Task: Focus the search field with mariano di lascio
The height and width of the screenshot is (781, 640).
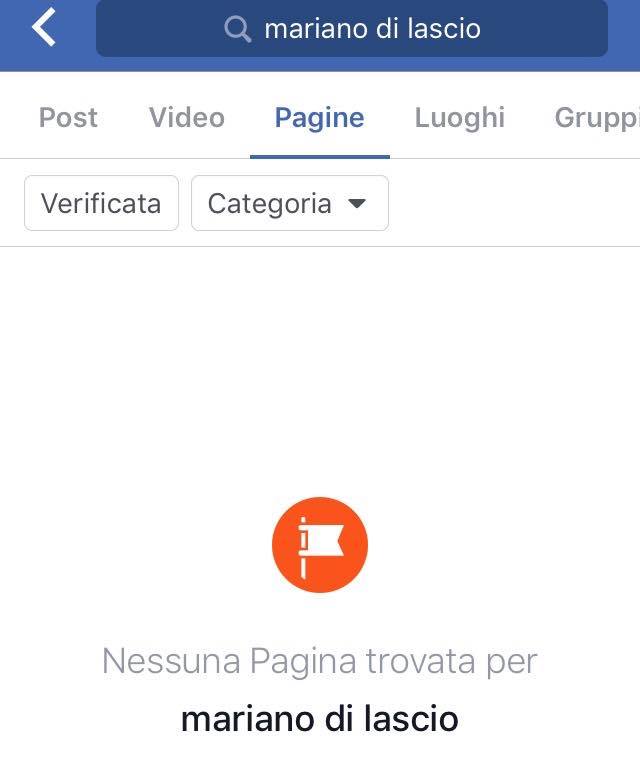Action: click(x=352, y=28)
